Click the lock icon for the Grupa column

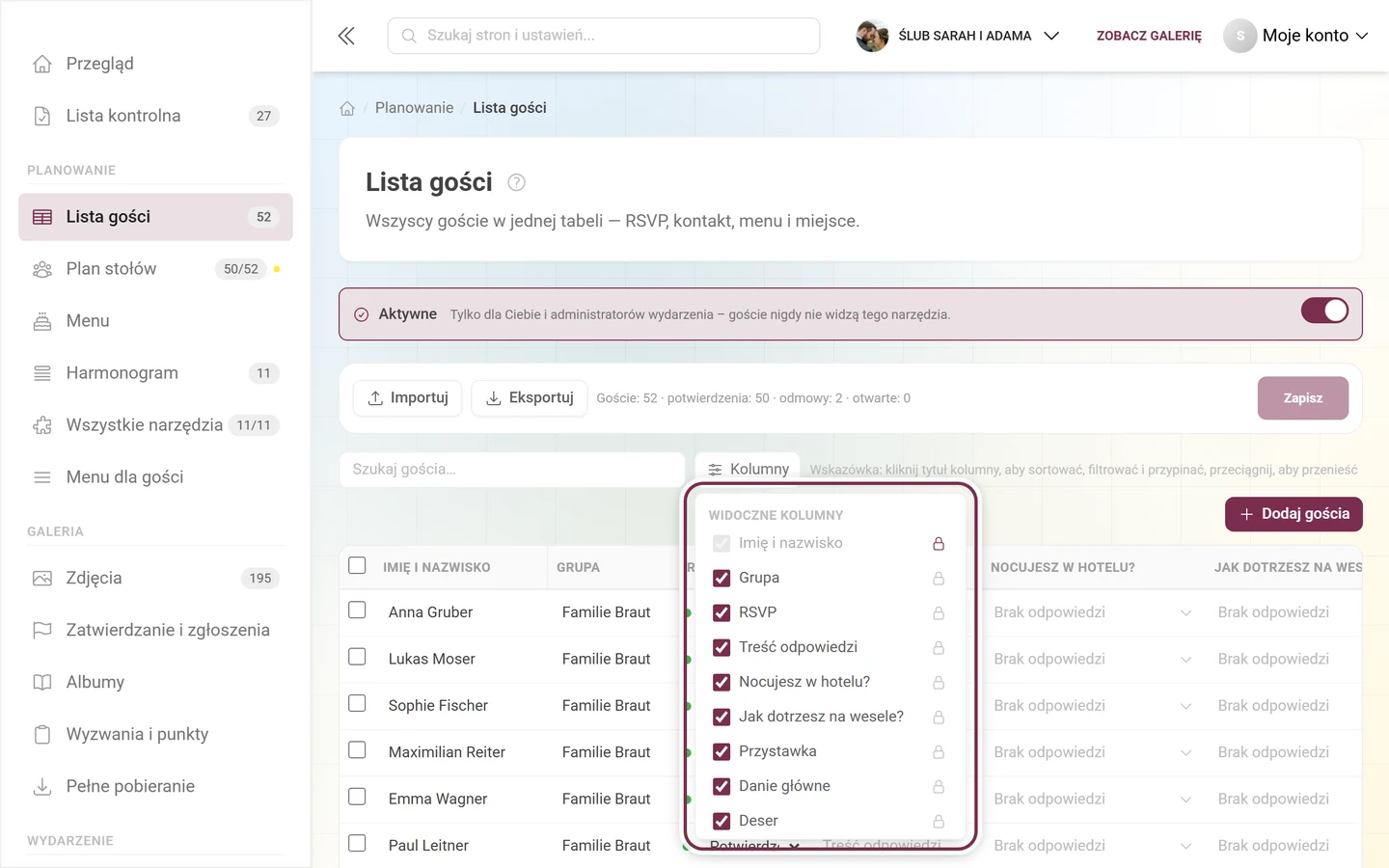pyautogui.click(x=939, y=579)
